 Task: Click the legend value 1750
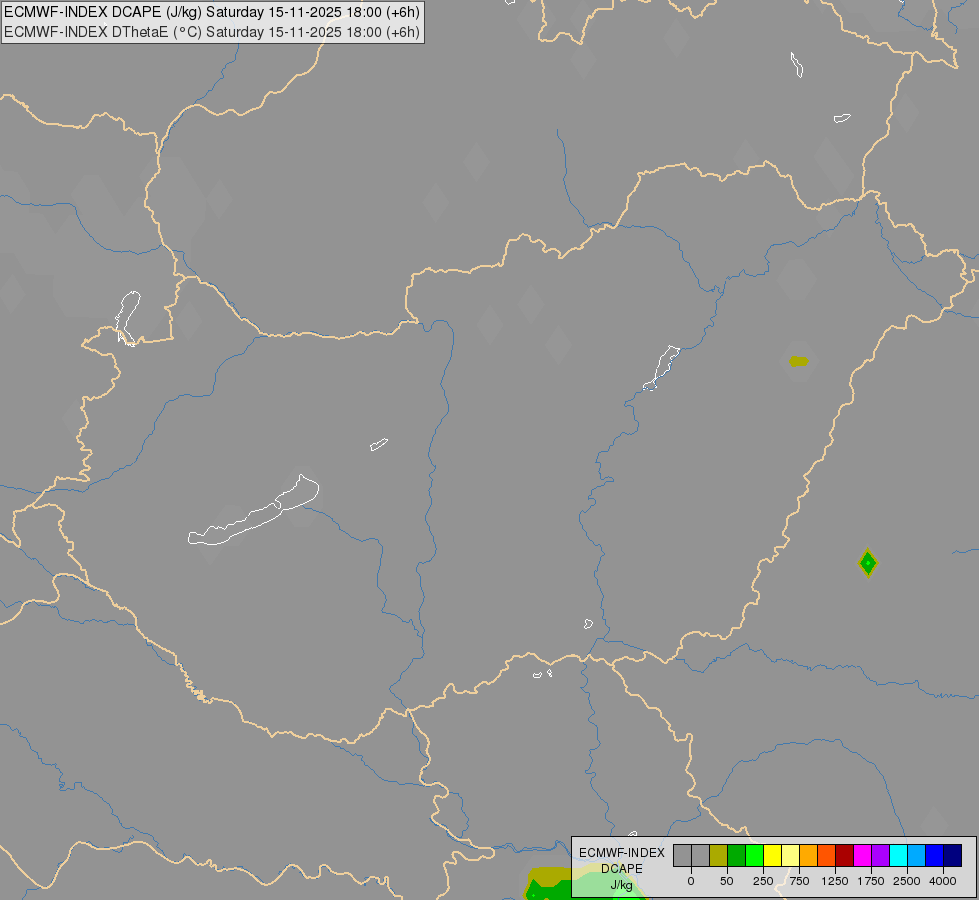(871, 881)
